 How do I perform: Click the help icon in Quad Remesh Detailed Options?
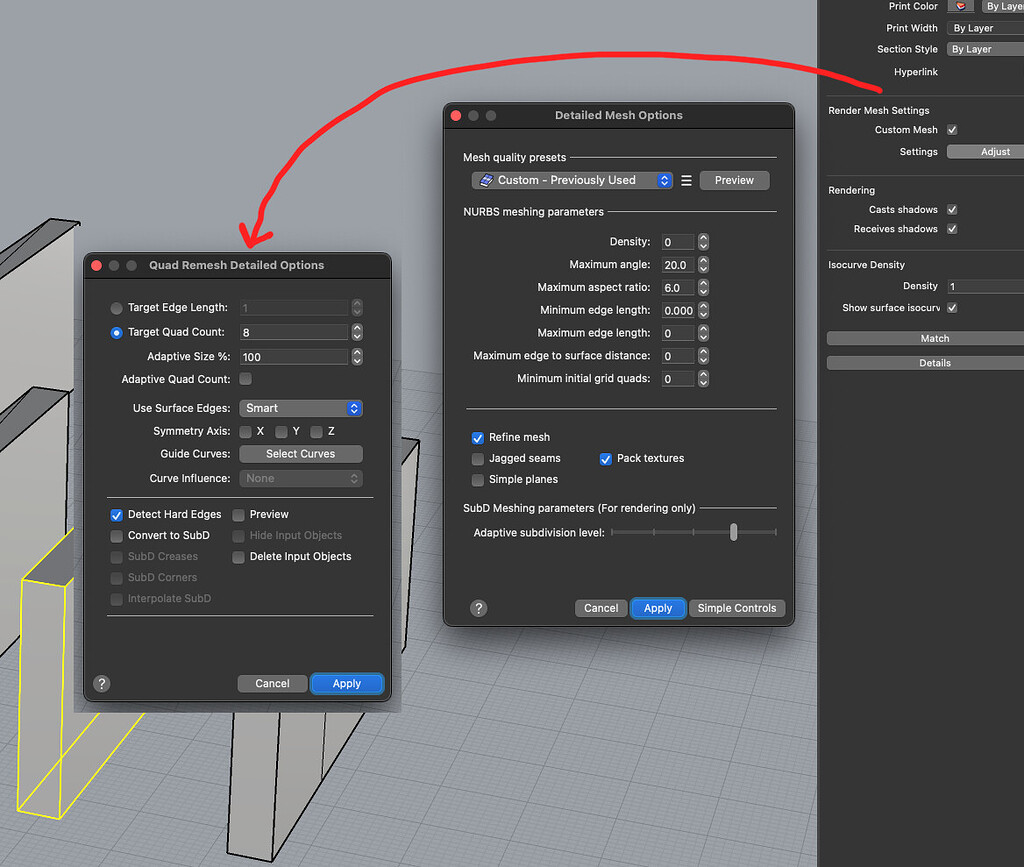(x=101, y=683)
